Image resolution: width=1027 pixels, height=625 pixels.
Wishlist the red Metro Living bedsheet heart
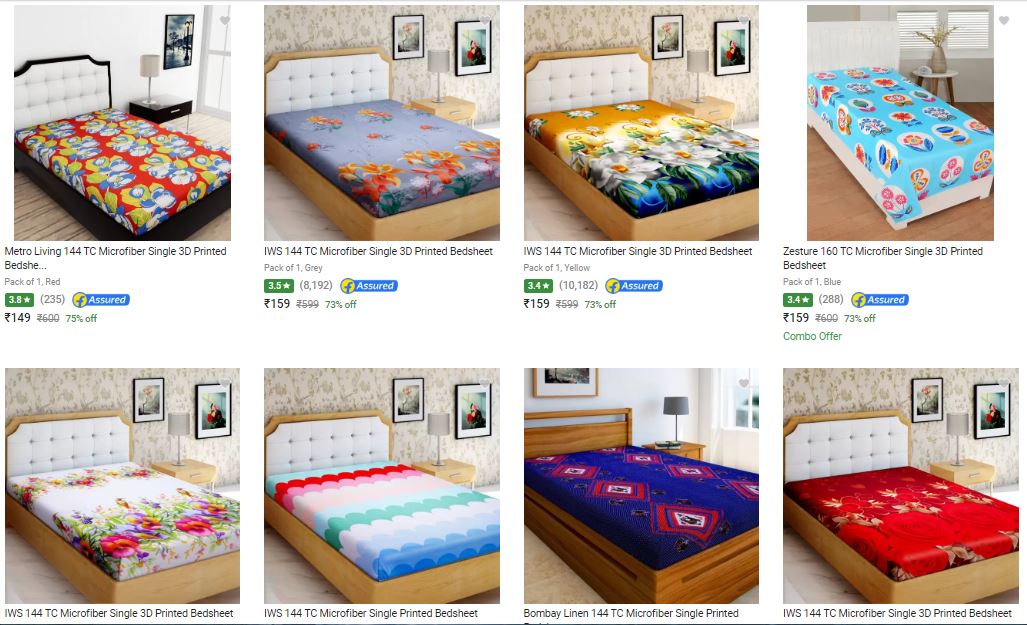pyautogui.click(x=225, y=21)
